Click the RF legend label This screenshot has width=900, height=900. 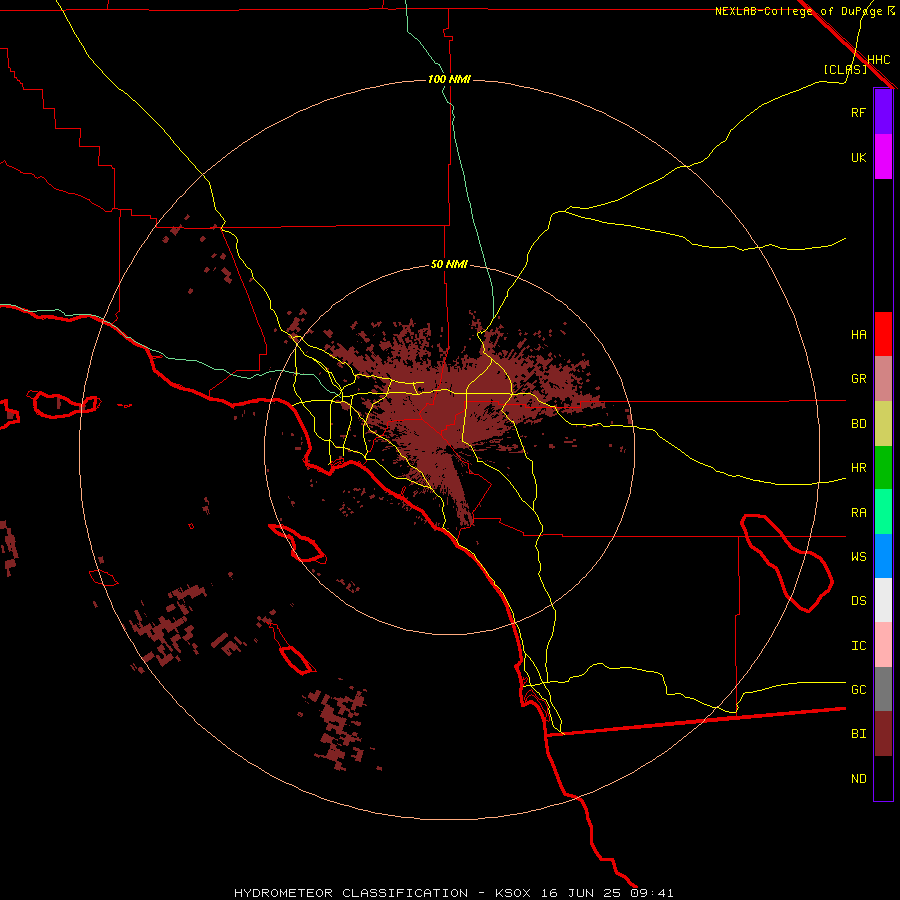point(858,112)
